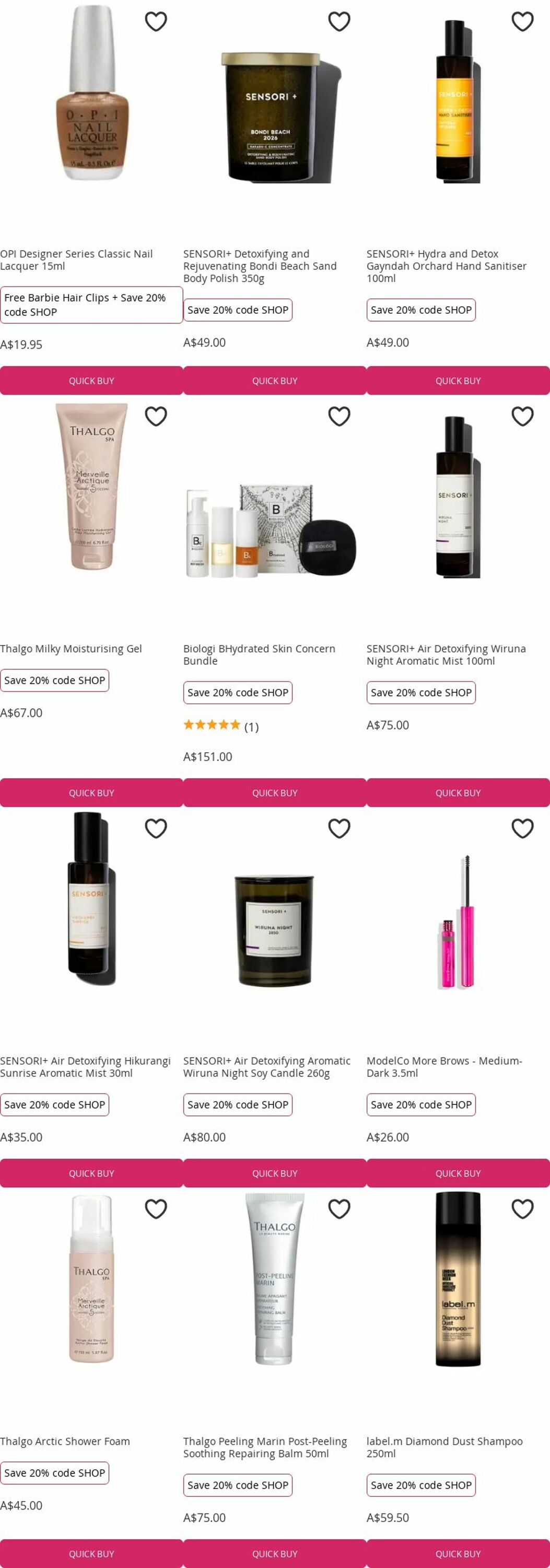550x1568 pixels.
Task: Add OPI Nail Lacquer to wishlist
Action: (x=156, y=21)
